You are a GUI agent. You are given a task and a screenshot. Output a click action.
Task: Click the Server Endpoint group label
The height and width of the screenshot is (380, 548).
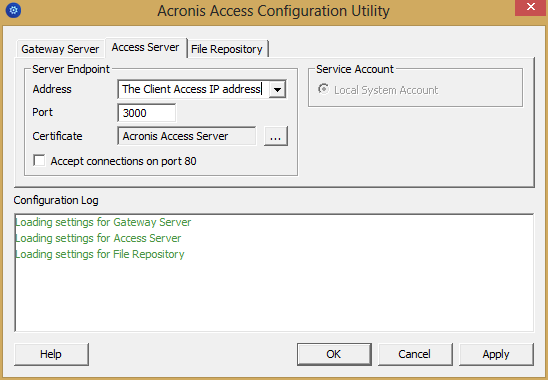[x=71, y=69]
